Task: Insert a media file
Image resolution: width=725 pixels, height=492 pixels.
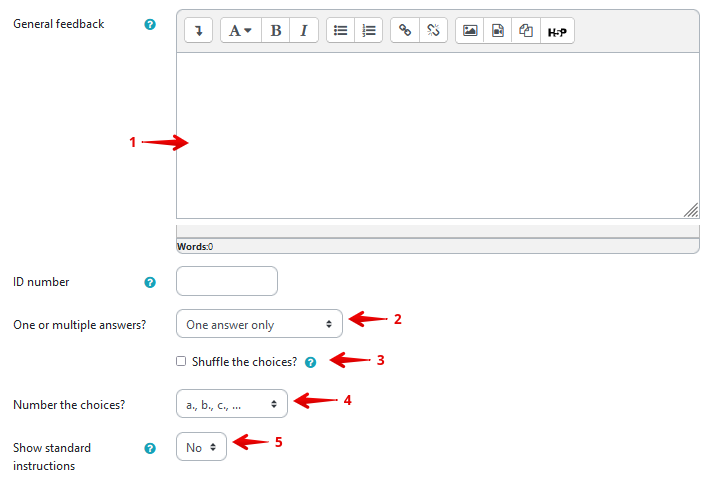Action: [x=498, y=31]
